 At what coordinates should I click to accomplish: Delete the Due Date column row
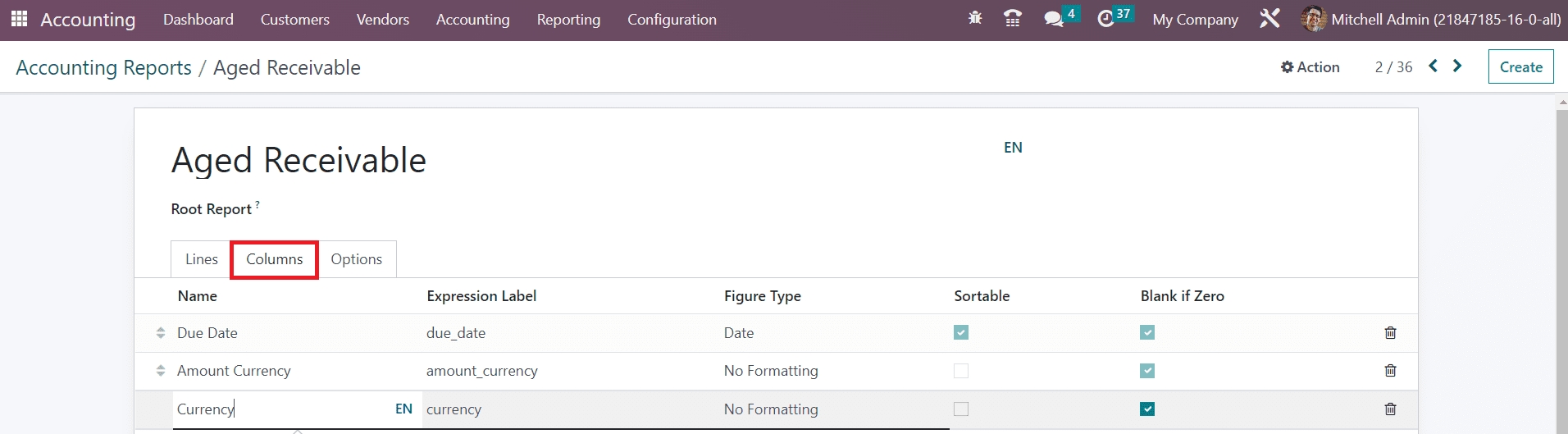tap(1390, 332)
